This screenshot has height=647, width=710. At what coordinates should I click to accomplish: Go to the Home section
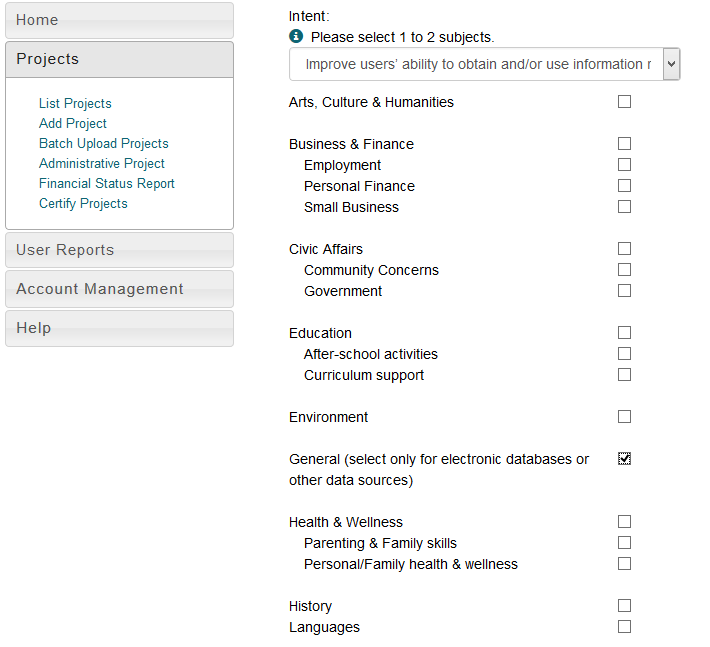pos(119,20)
